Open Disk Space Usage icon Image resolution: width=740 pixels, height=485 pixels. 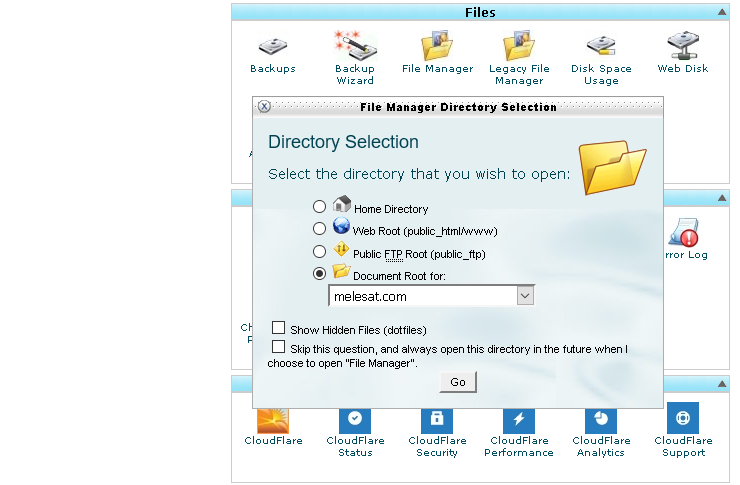[601, 47]
